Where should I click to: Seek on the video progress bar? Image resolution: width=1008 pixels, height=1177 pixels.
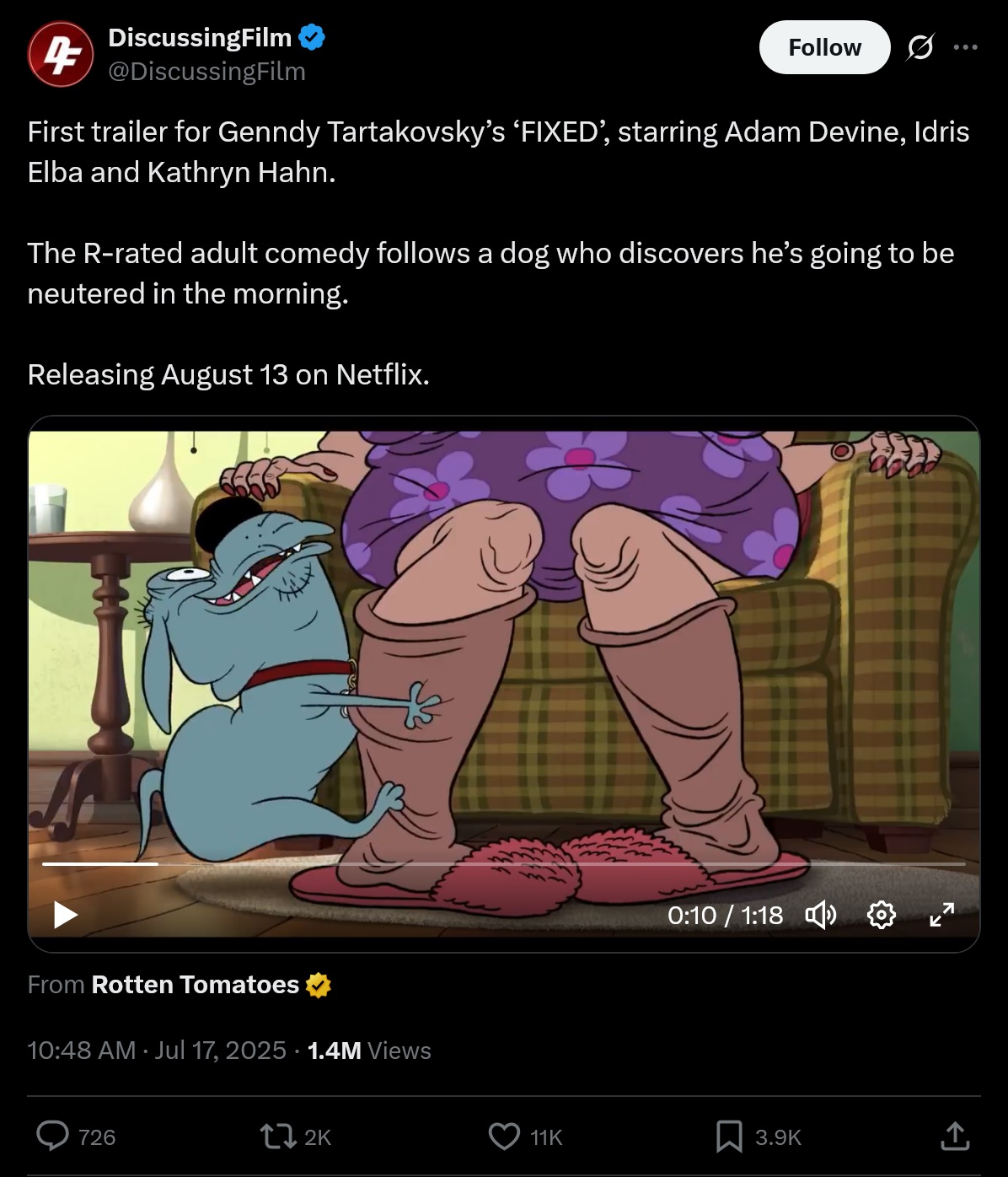(503, 863)
